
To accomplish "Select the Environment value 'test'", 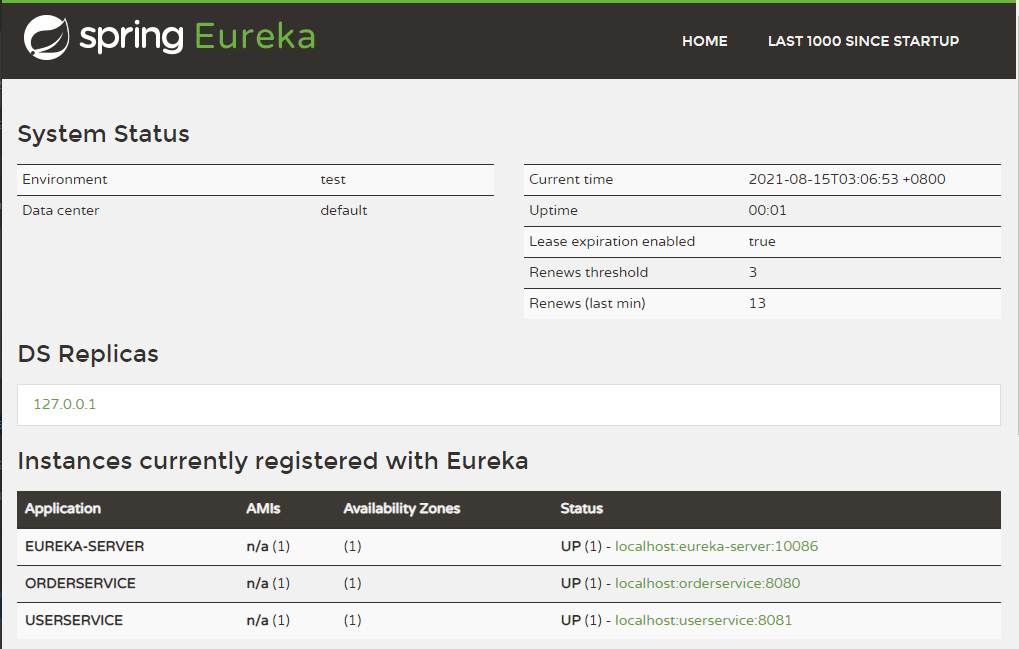I will pyautogui.click(x=333, y=179).
